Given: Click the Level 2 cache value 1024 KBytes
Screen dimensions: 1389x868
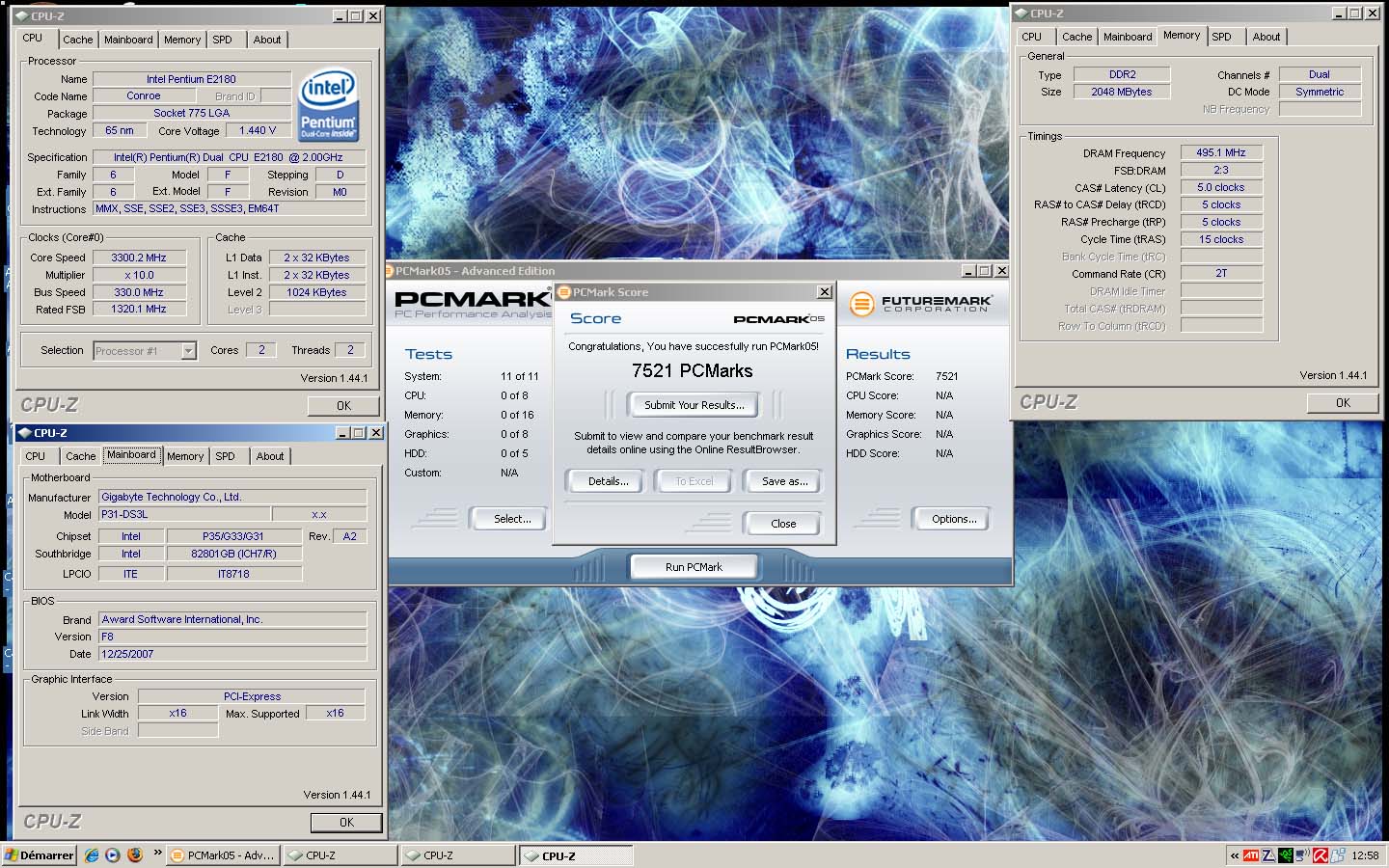Looking at the screenshot, I should pos(316,292).
